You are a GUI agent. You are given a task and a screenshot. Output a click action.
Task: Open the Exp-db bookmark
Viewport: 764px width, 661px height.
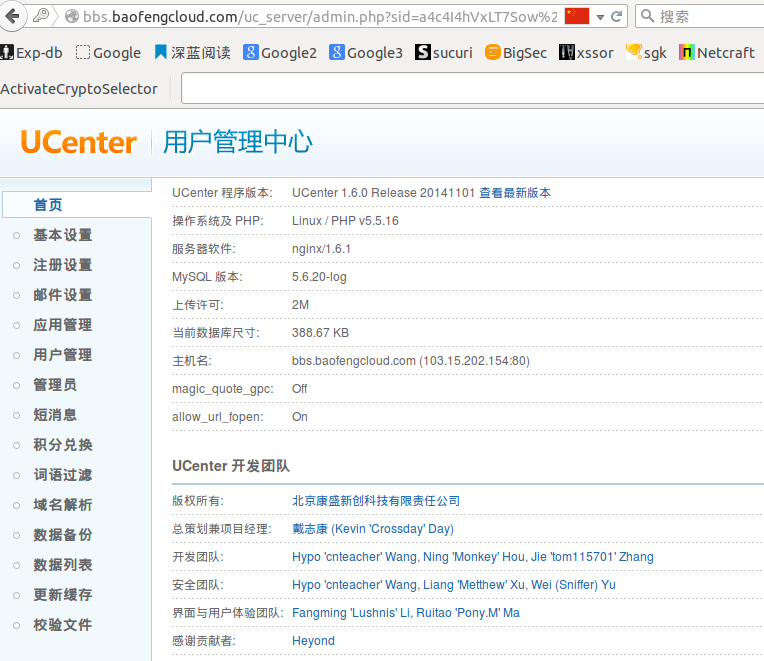pos(32,53)
